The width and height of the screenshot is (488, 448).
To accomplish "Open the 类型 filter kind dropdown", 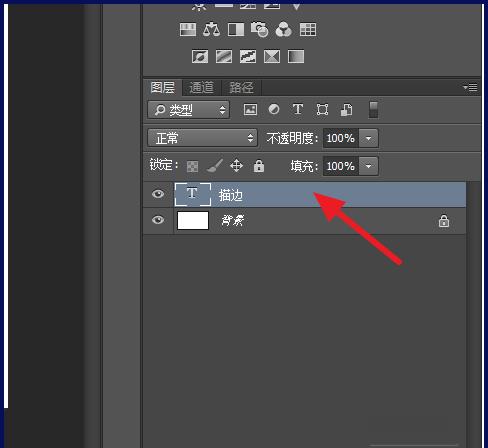I will 188,110.
